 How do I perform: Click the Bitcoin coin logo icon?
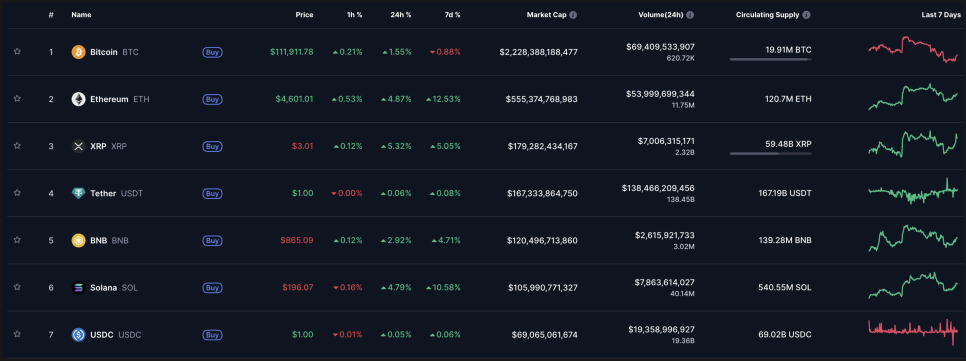tap(78, 52)
